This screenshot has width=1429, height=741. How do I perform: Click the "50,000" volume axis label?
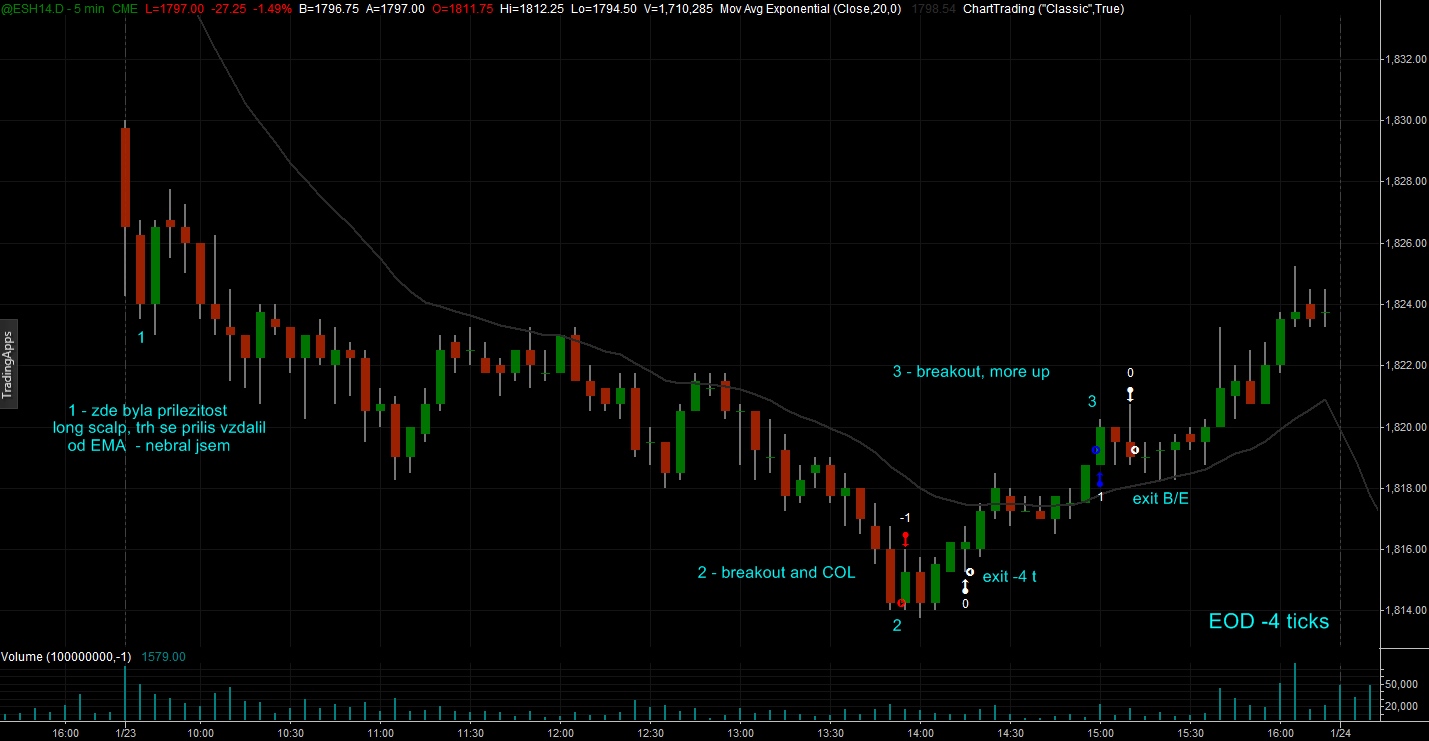click(1401, 685)
